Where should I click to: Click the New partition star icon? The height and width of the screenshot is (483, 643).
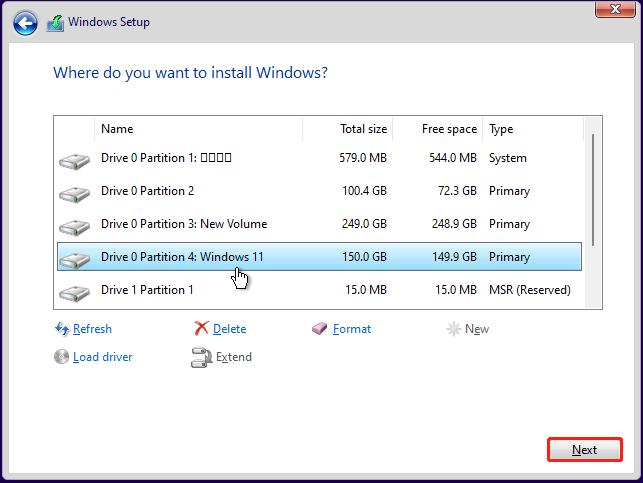click(454, 329)
